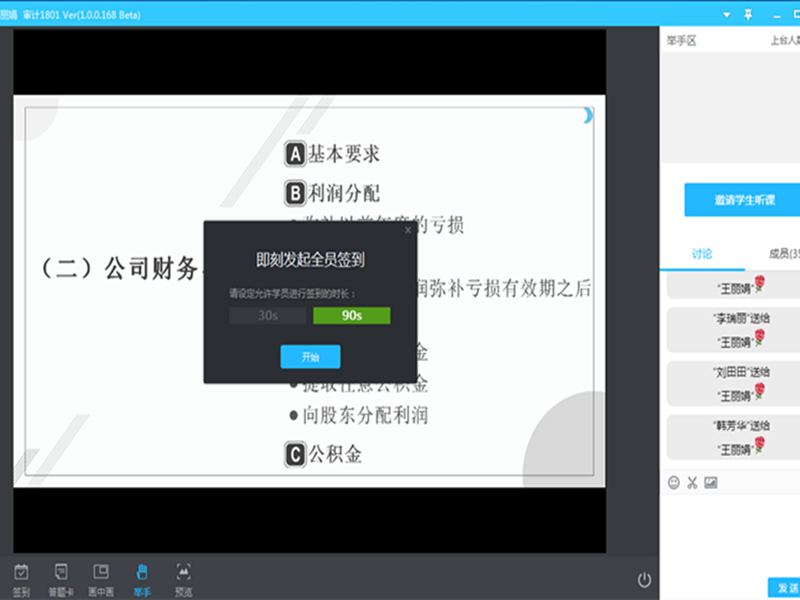Click the scissors screenshot icon
800x600 pixels.
[692, 483]
